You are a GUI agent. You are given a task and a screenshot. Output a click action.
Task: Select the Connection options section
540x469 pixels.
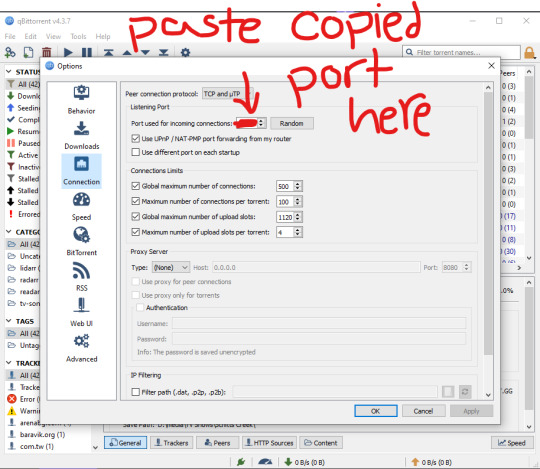pos(81,171)
